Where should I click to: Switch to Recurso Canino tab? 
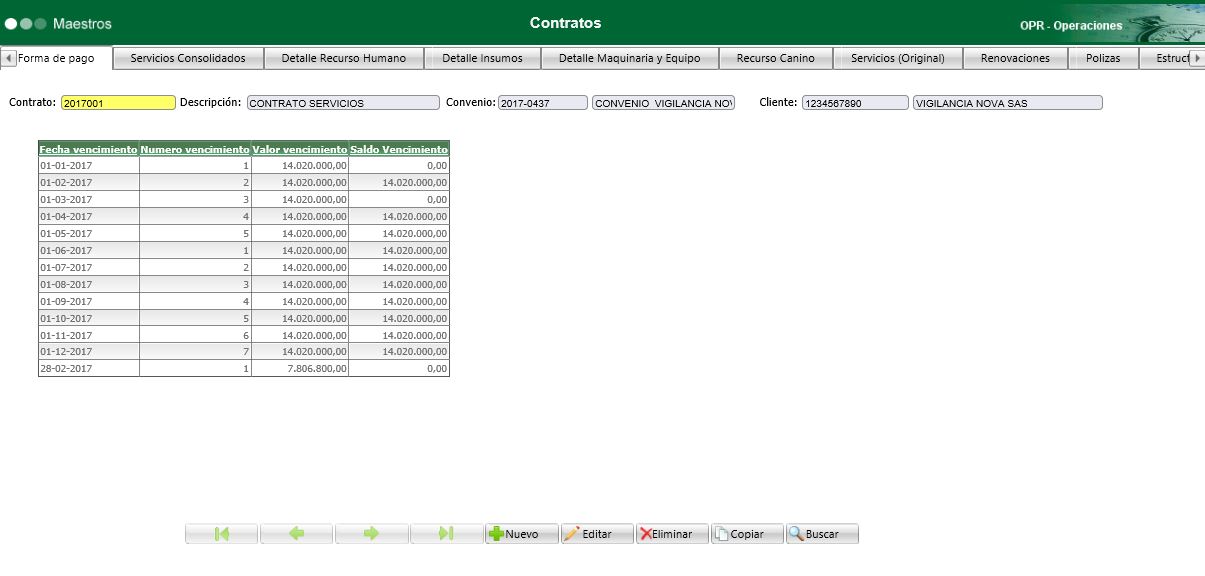click(776, 58)
